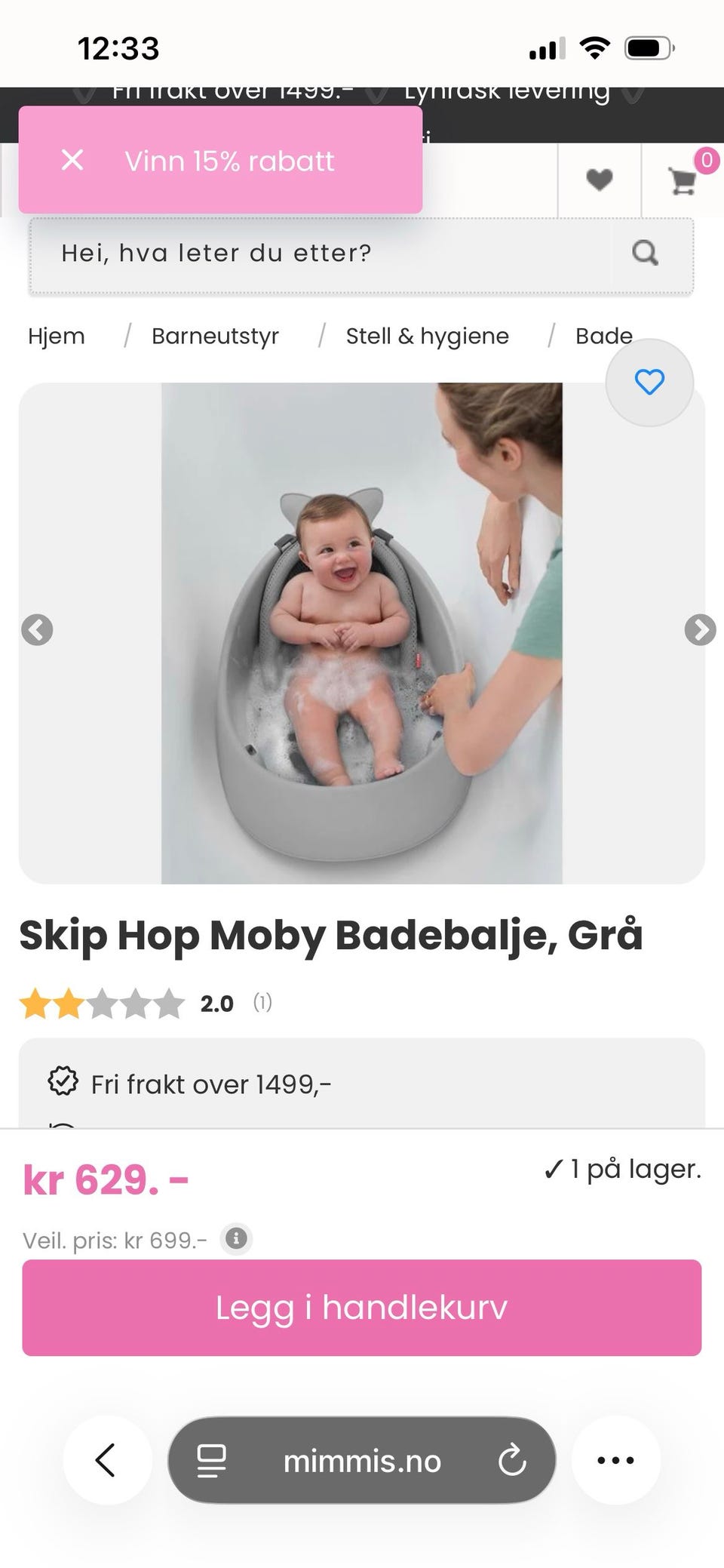Show next product image arrow
The height and width of the screenshot is (1568, 724).
(x=700, y=630)
